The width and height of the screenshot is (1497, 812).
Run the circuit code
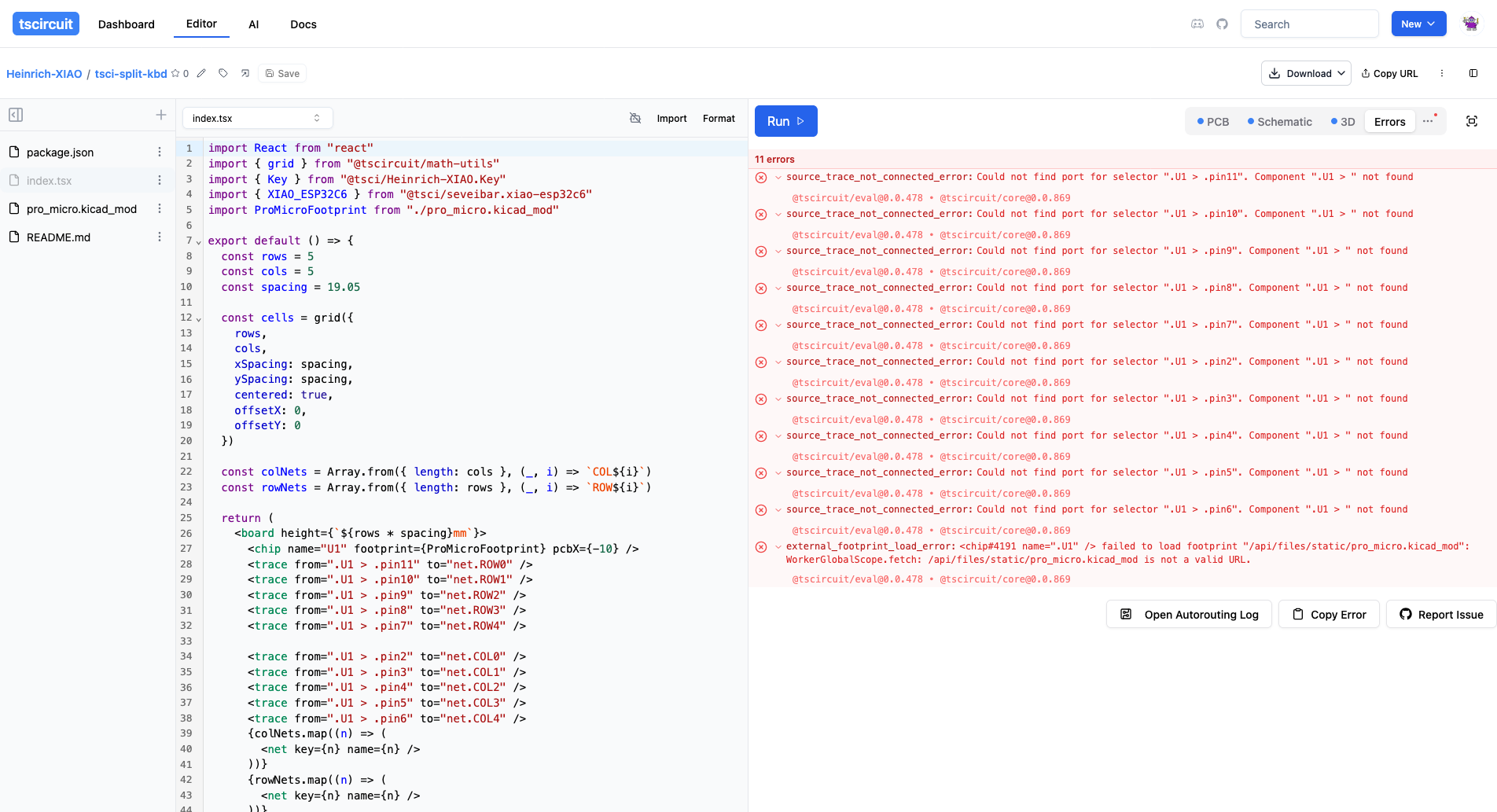[786, 121]
